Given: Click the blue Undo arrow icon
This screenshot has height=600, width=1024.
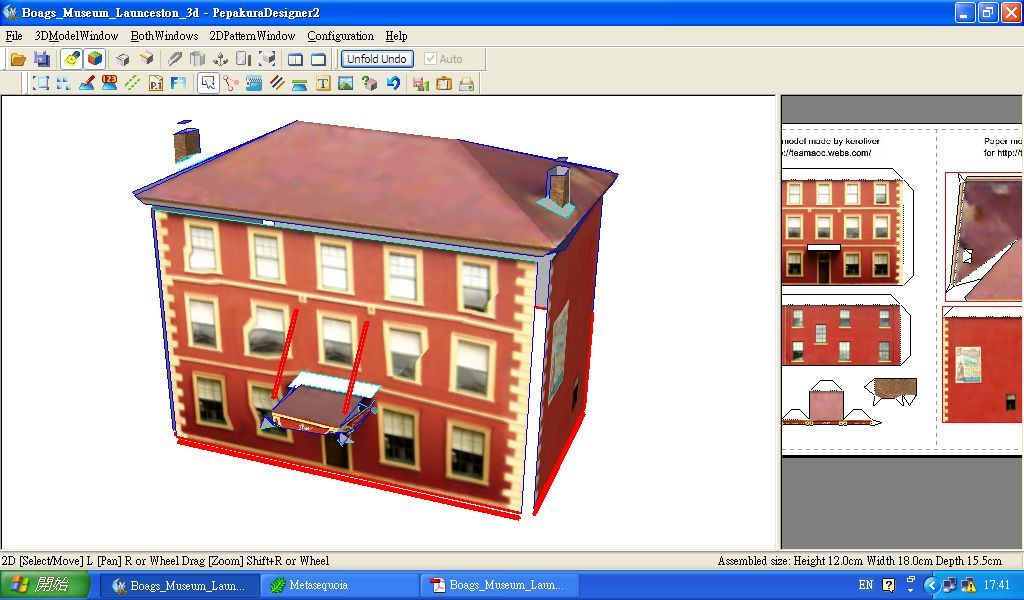Looking at the screenshot, I should click(x=393, y=84).
